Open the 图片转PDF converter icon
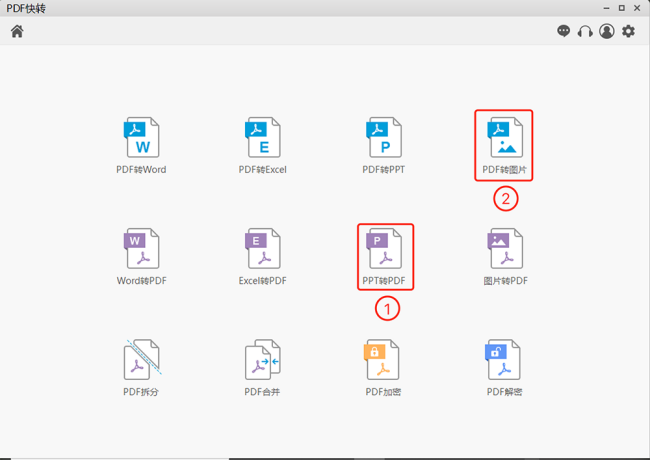This screenshot has width=650, height=460. click(x=505, y=248)
